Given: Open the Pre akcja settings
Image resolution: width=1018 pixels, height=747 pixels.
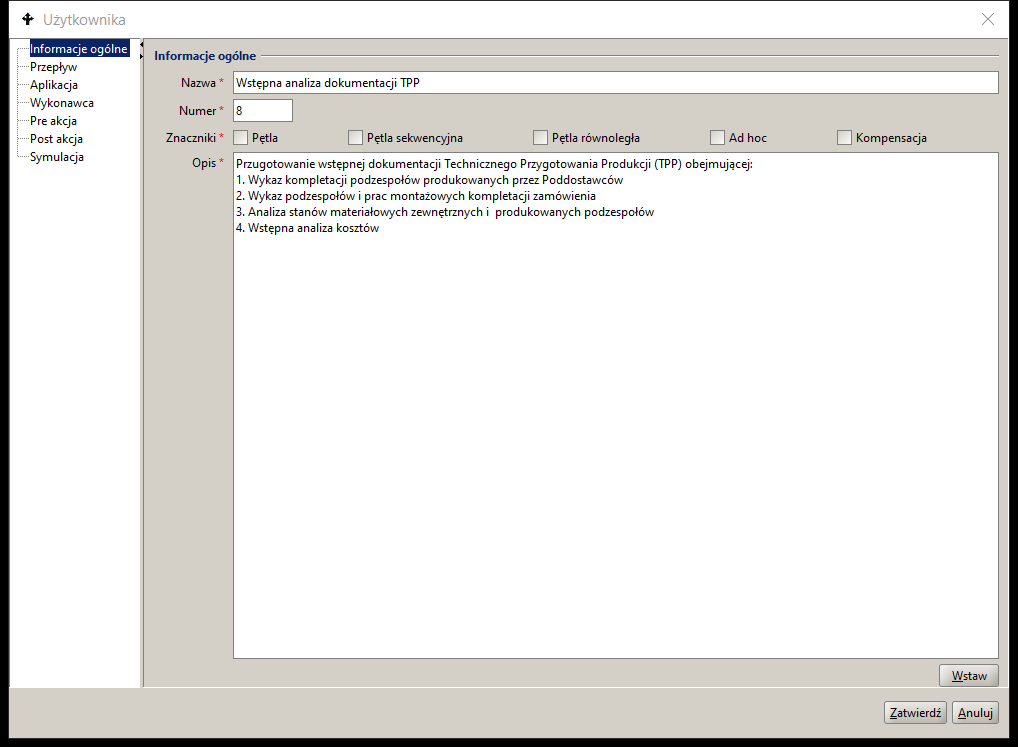Looking at the screenshot, I should click(x=54, y=120).
